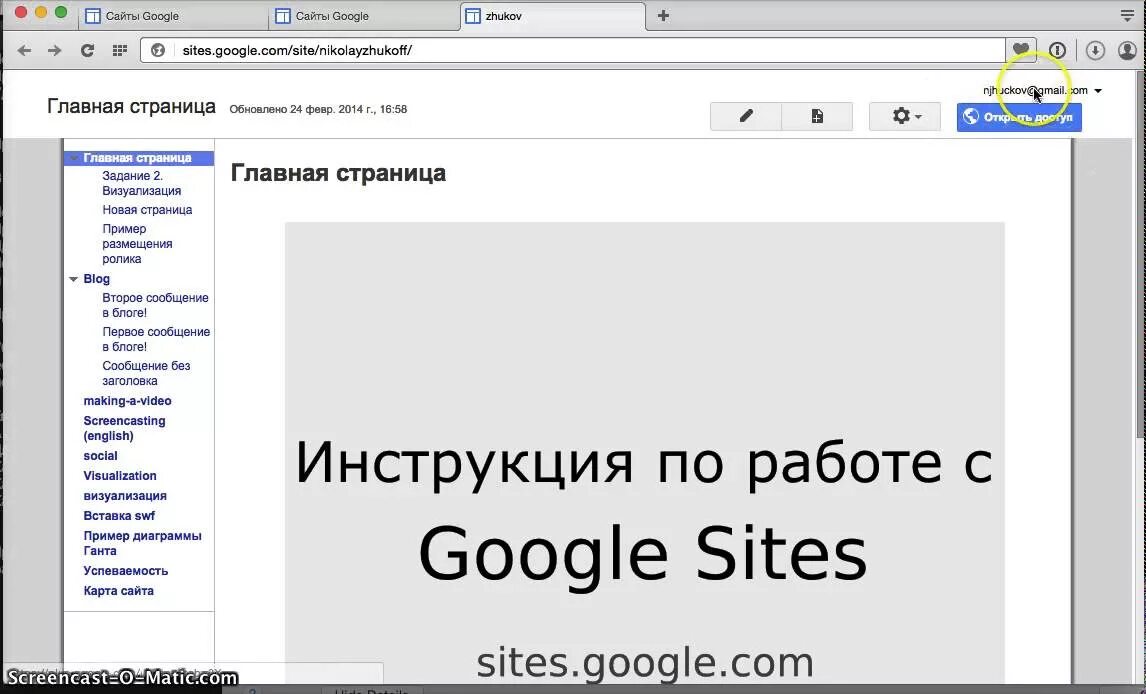Open Пример размещения ролика page
The image size is (1146, 694).
pos(137,244)
